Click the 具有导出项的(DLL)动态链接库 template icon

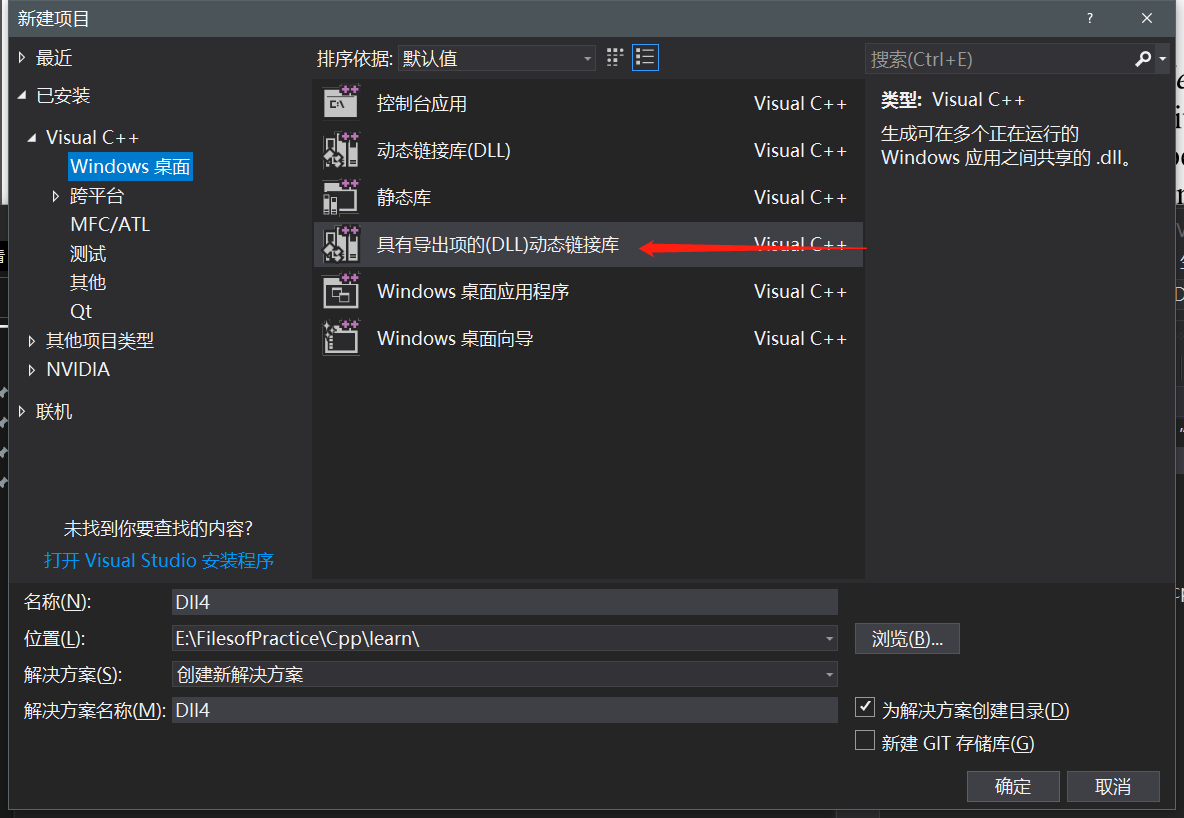[341, 244]
